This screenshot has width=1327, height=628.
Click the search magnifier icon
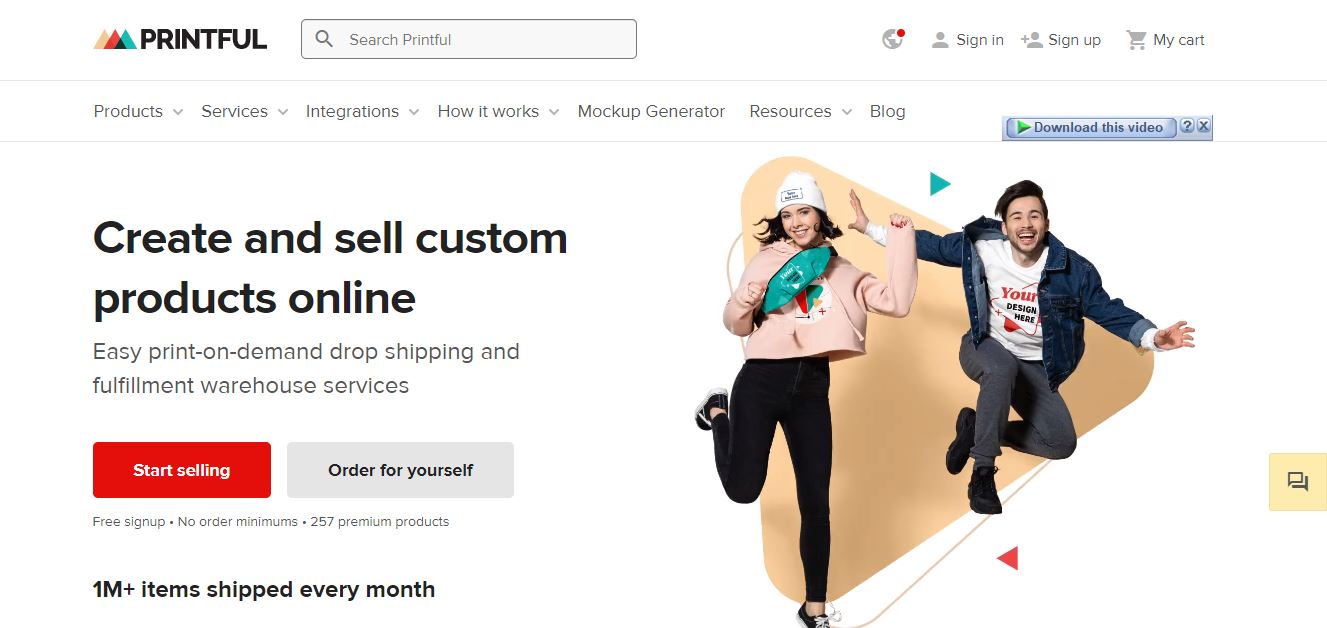[324, 39]
